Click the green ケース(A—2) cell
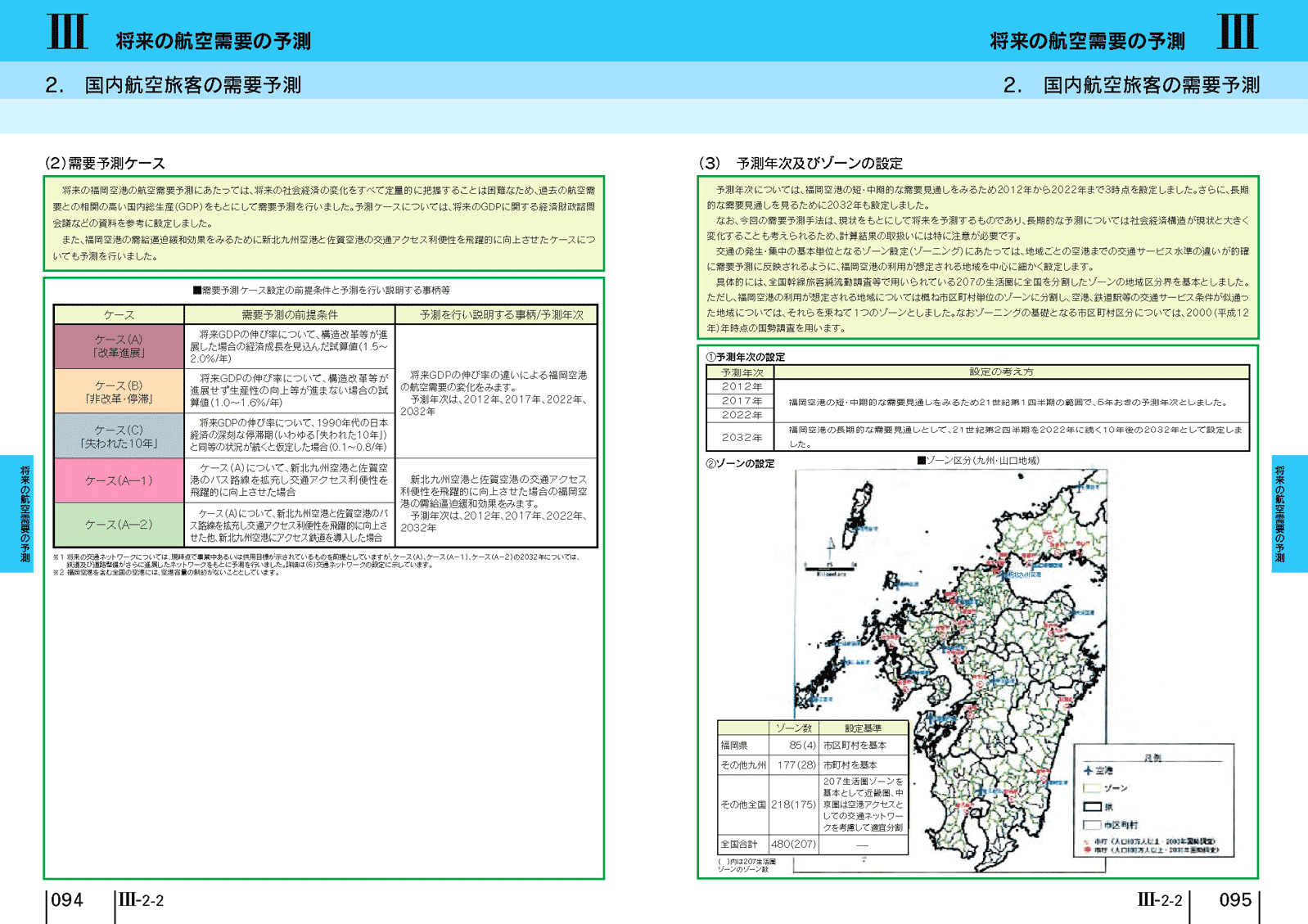 click(x=119, y=525)
